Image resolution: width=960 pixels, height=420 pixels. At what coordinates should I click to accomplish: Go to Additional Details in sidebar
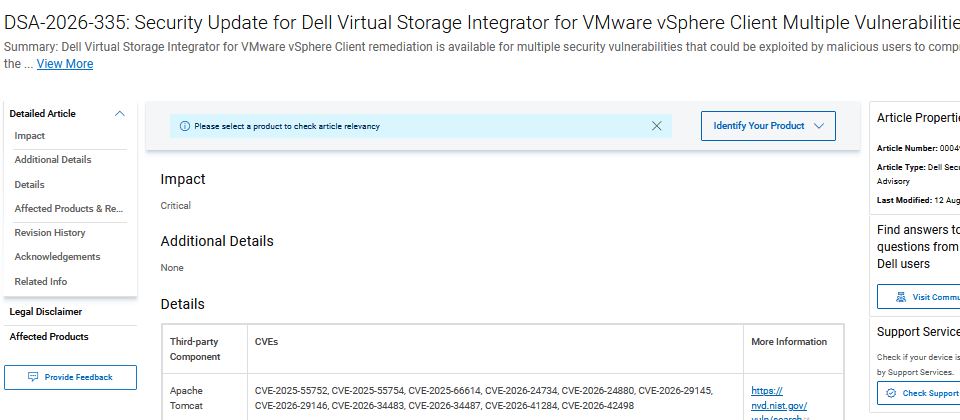coord(53,160)
